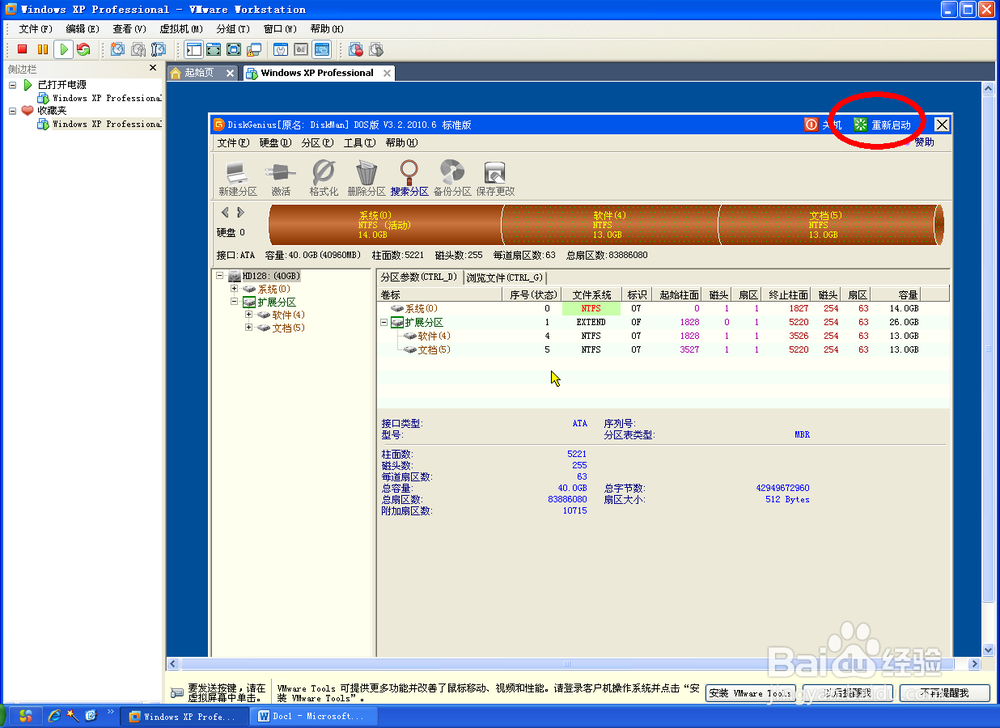Open the snapshot manager icon
Image resolution: width=1000 pixels, height=728 pixels.
[158, 49]
